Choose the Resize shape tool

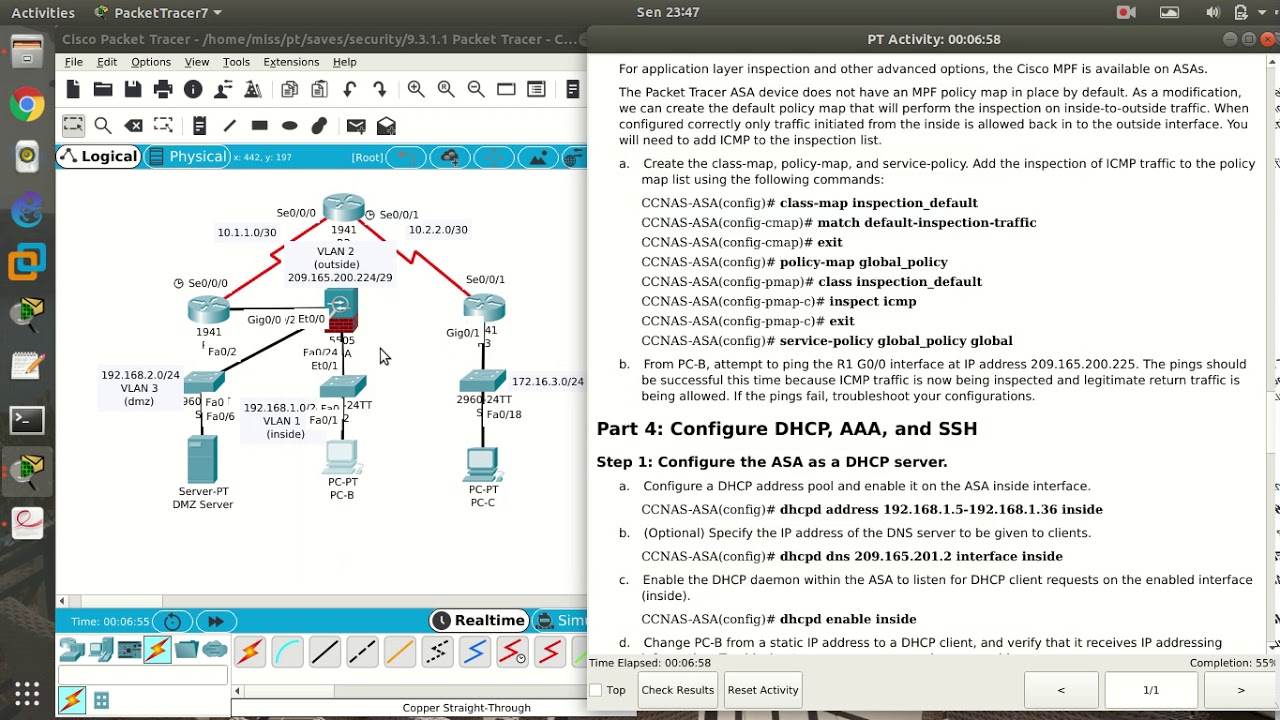(x=163, y=126)
